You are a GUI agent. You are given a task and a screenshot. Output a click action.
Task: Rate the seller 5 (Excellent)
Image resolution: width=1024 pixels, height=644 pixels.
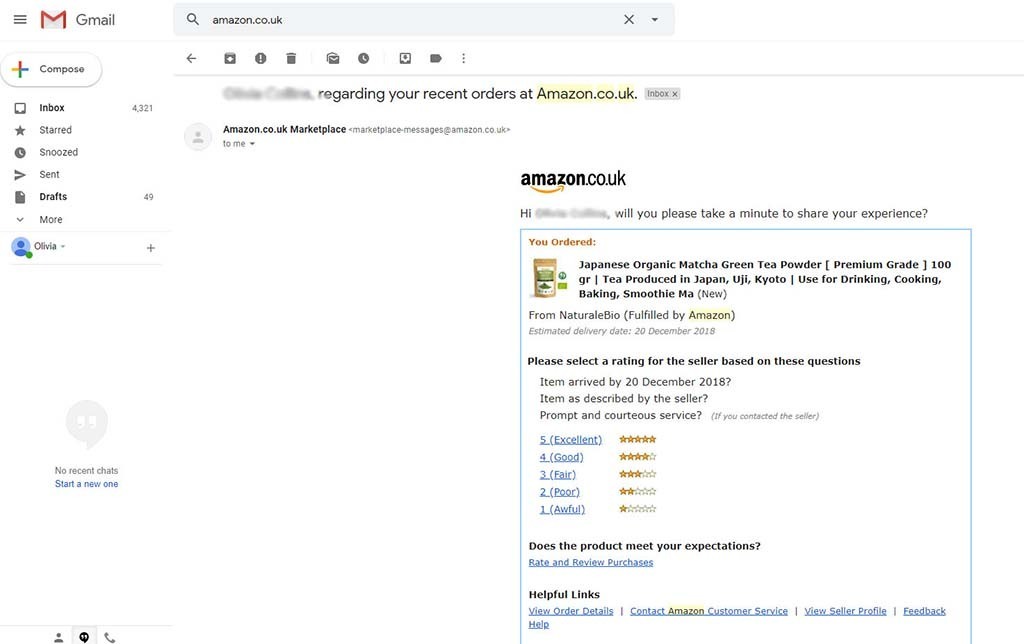point(571,440)
